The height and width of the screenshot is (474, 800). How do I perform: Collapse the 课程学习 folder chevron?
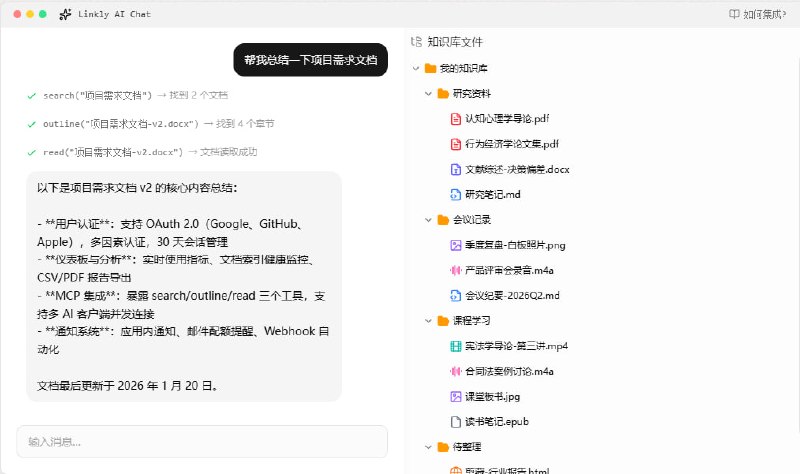429,321
